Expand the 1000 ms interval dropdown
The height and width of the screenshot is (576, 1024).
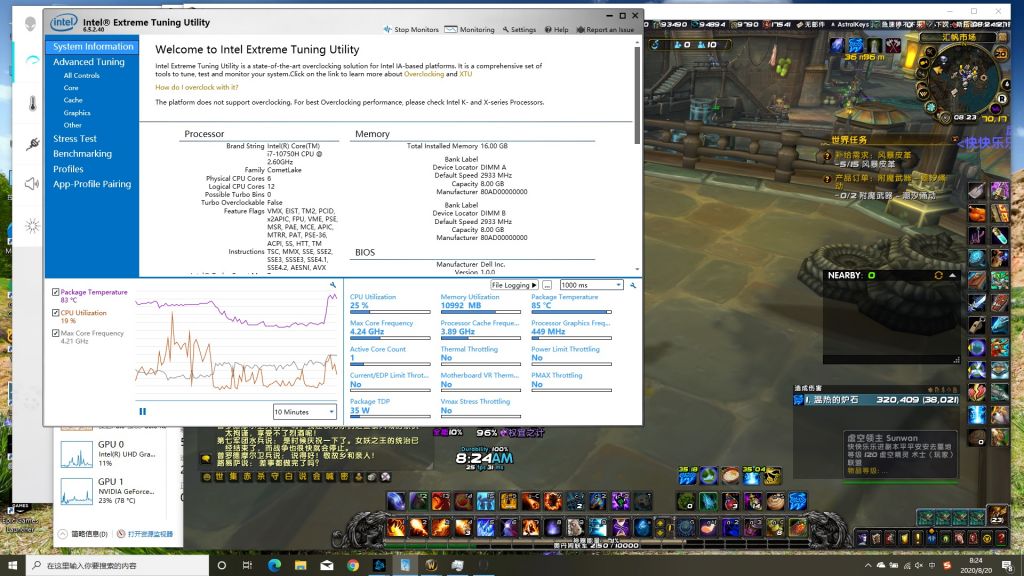point(591,285)
